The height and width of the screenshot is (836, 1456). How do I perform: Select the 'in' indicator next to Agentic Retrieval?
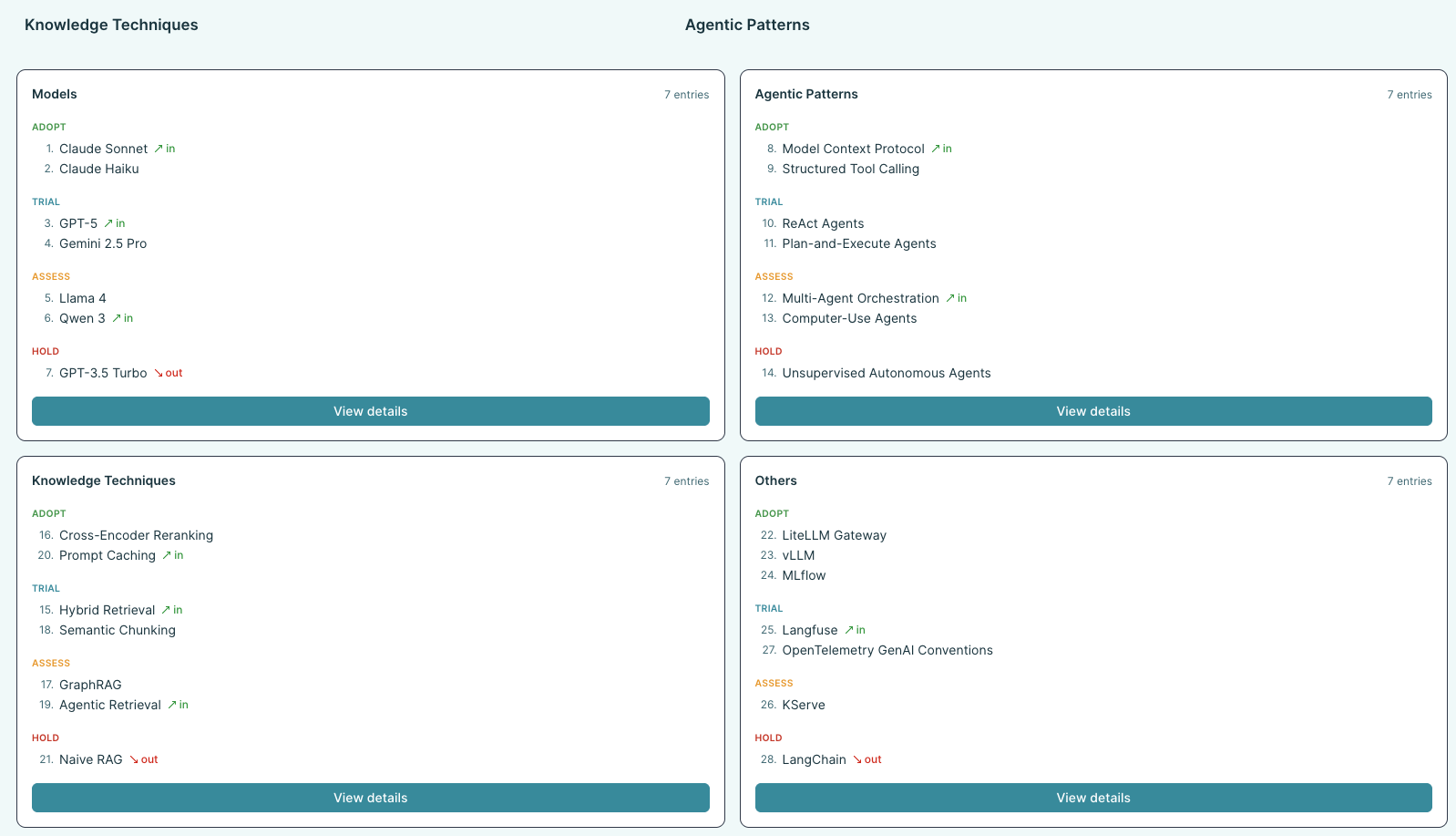point(179,705)
